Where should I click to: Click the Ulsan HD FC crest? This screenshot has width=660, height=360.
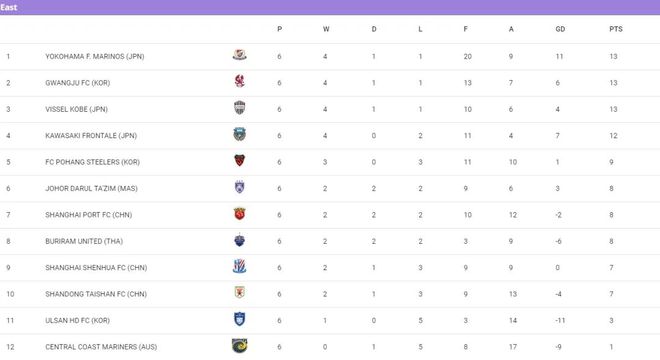click(240, 319)
